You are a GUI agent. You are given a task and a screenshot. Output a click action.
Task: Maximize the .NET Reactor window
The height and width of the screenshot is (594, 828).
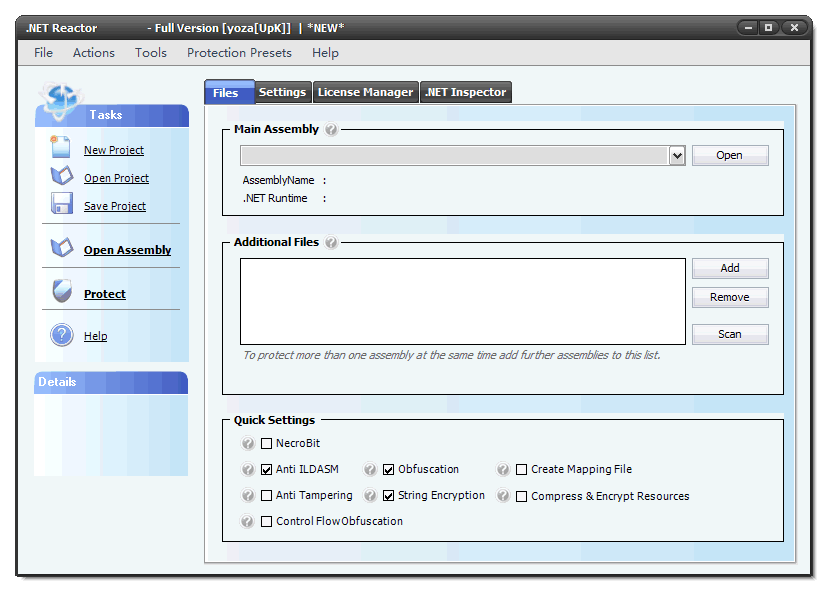[x=769, y=28]
